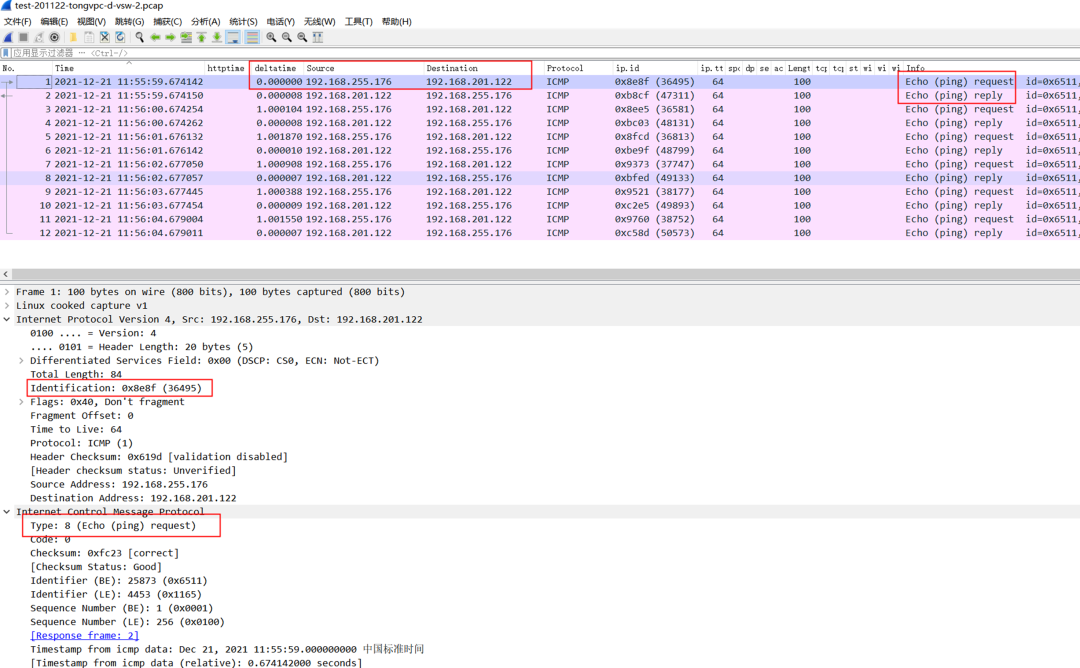
Task: Select the Sequence Number (BE): 1 field
Action: [121, 608]
